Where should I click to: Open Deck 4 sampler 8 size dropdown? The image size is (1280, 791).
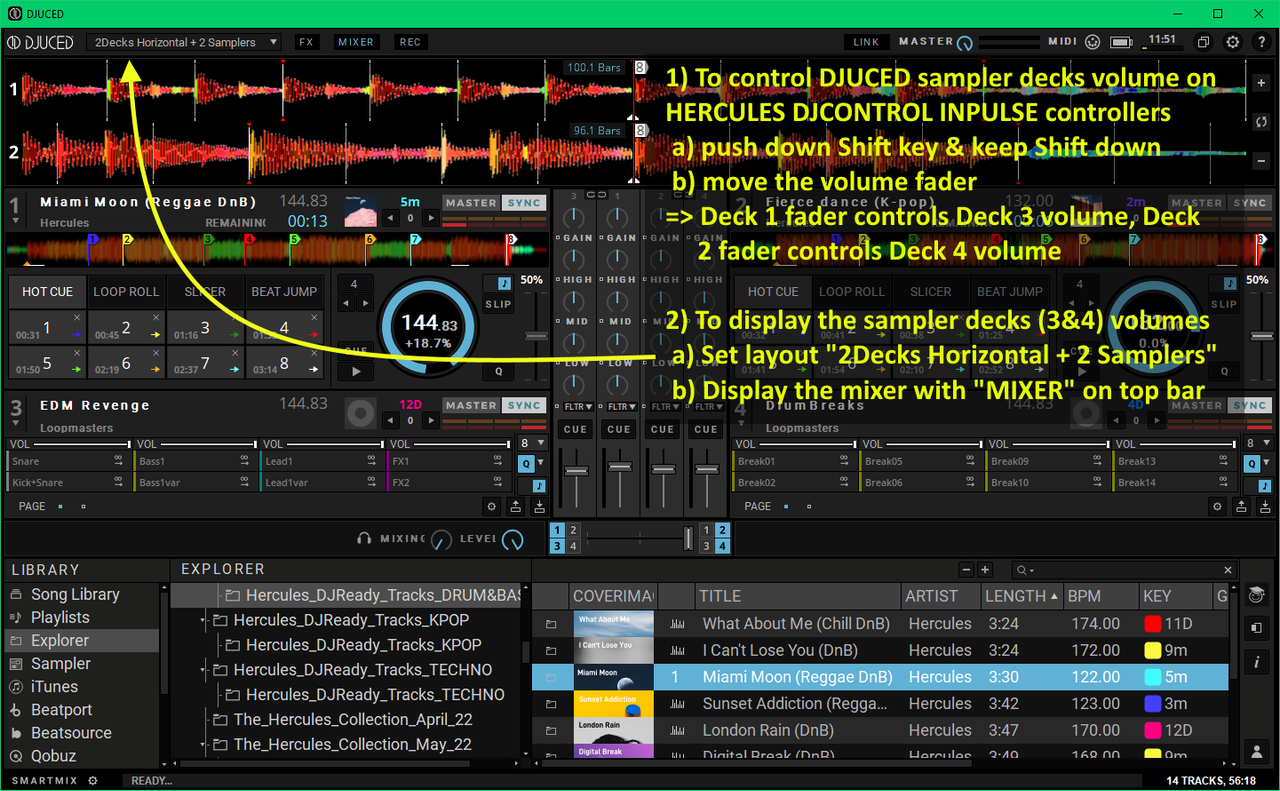point(1259,442)
